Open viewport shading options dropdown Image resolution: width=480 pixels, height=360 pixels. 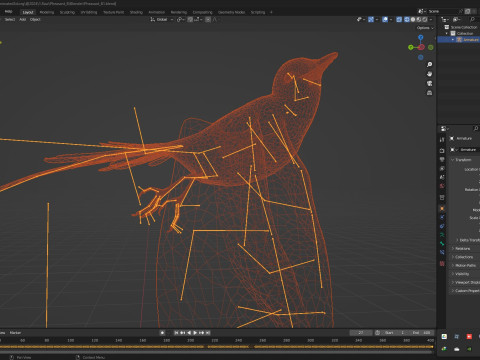click(431, 20)
